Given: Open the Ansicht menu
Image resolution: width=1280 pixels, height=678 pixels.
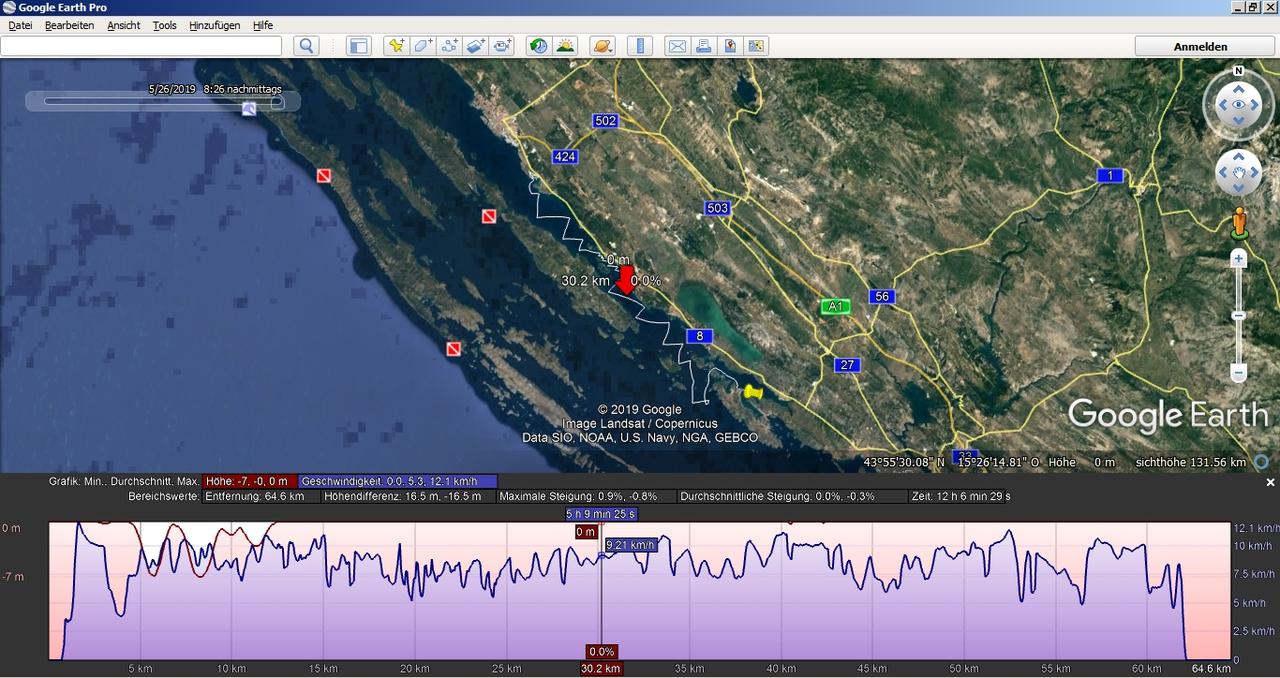Looking at the screenshot, I should [x=124, y=25].
